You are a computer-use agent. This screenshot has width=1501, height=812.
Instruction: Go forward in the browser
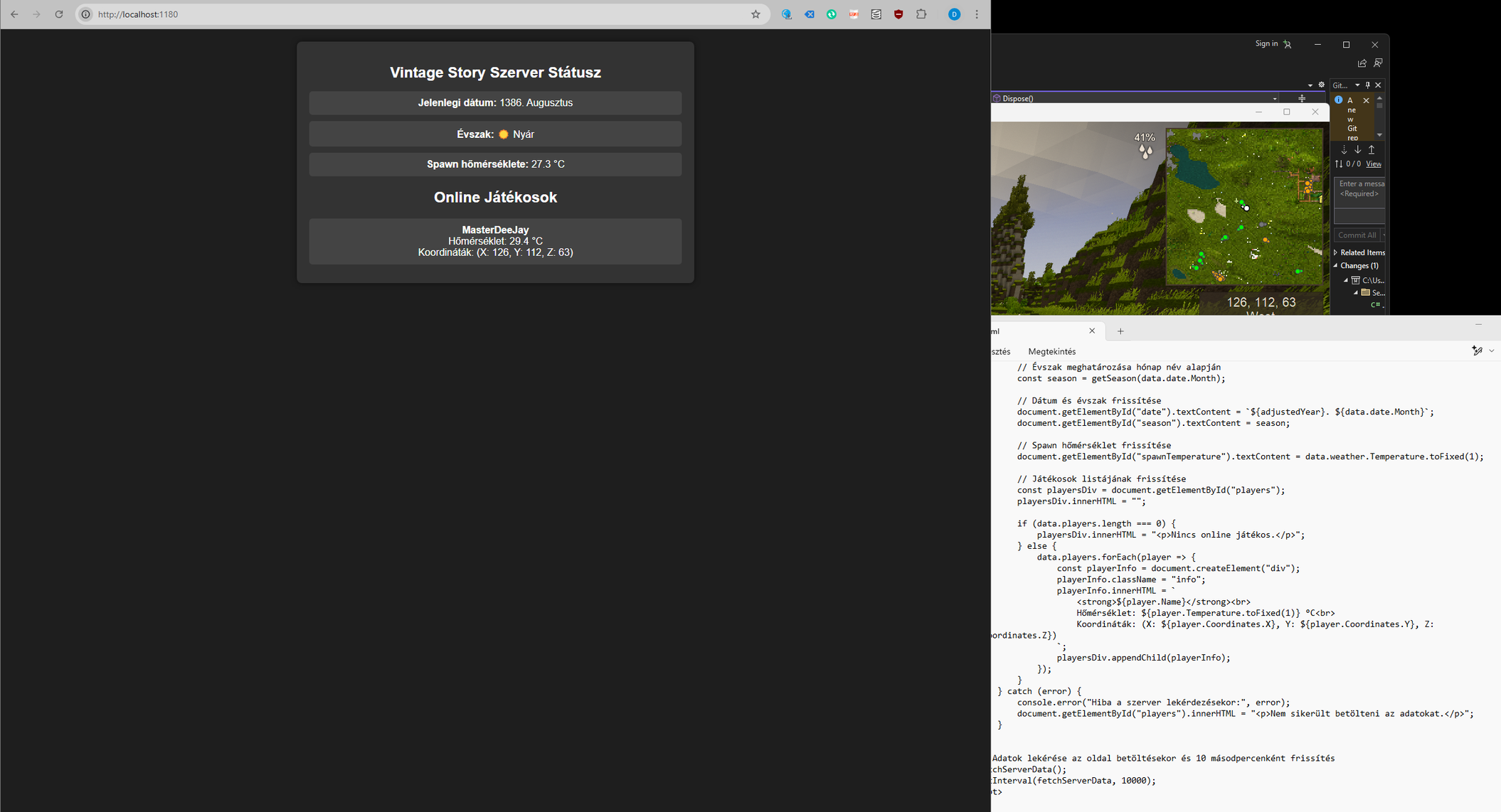(x=36, y=14)
